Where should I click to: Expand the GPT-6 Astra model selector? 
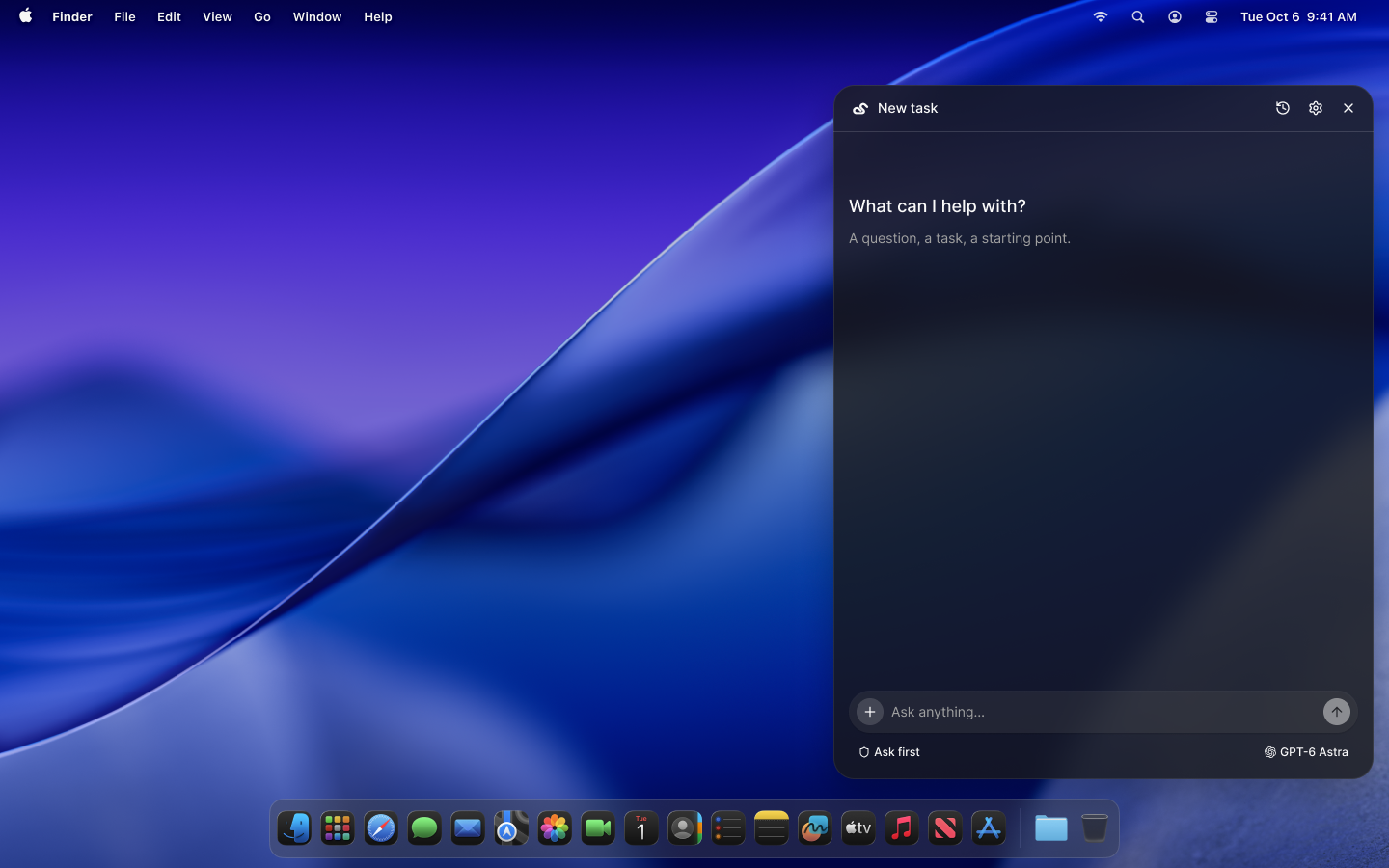coord(1306,752)
